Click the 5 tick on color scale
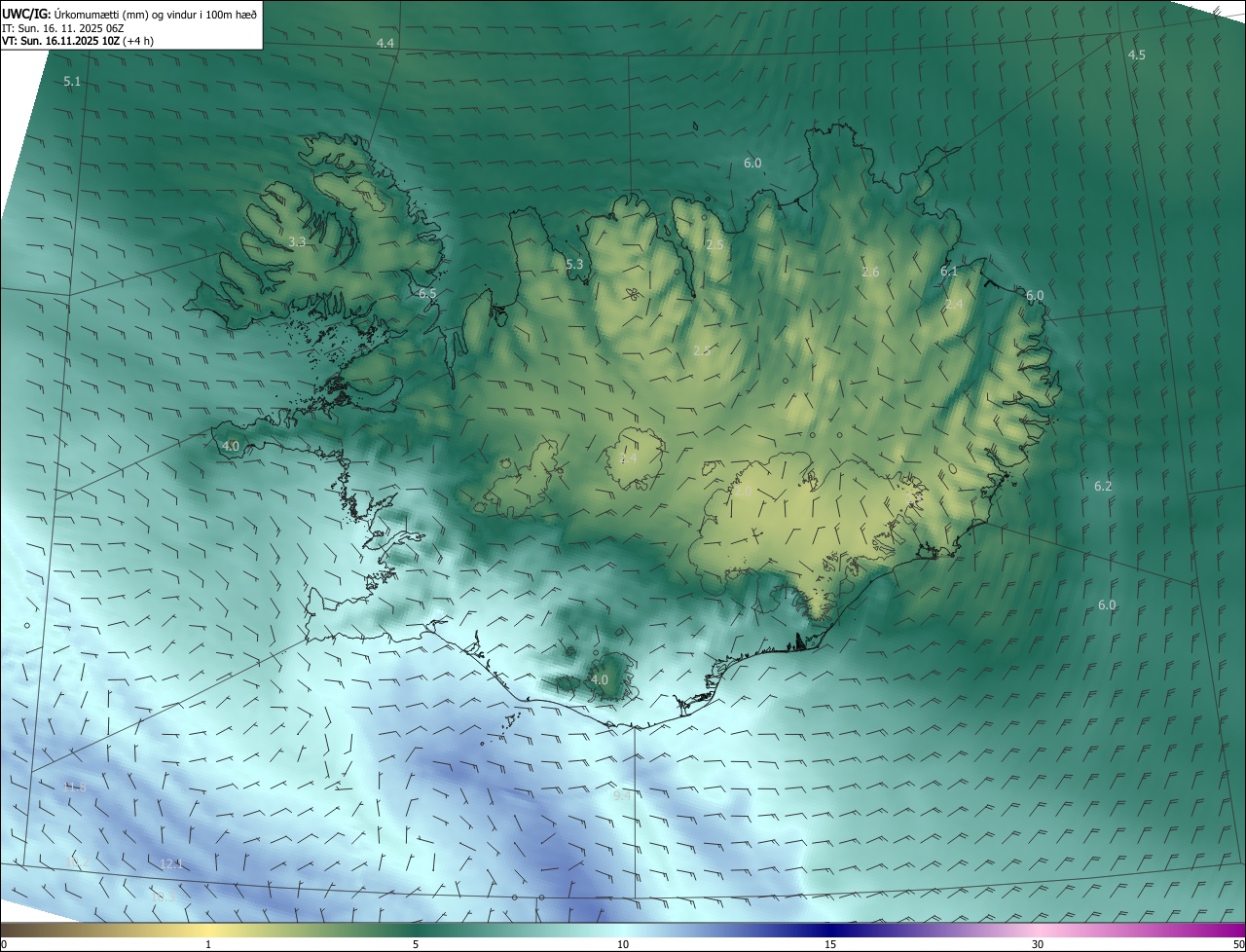Viewport: 1246px width, 952px height. [x=416, y=944]
